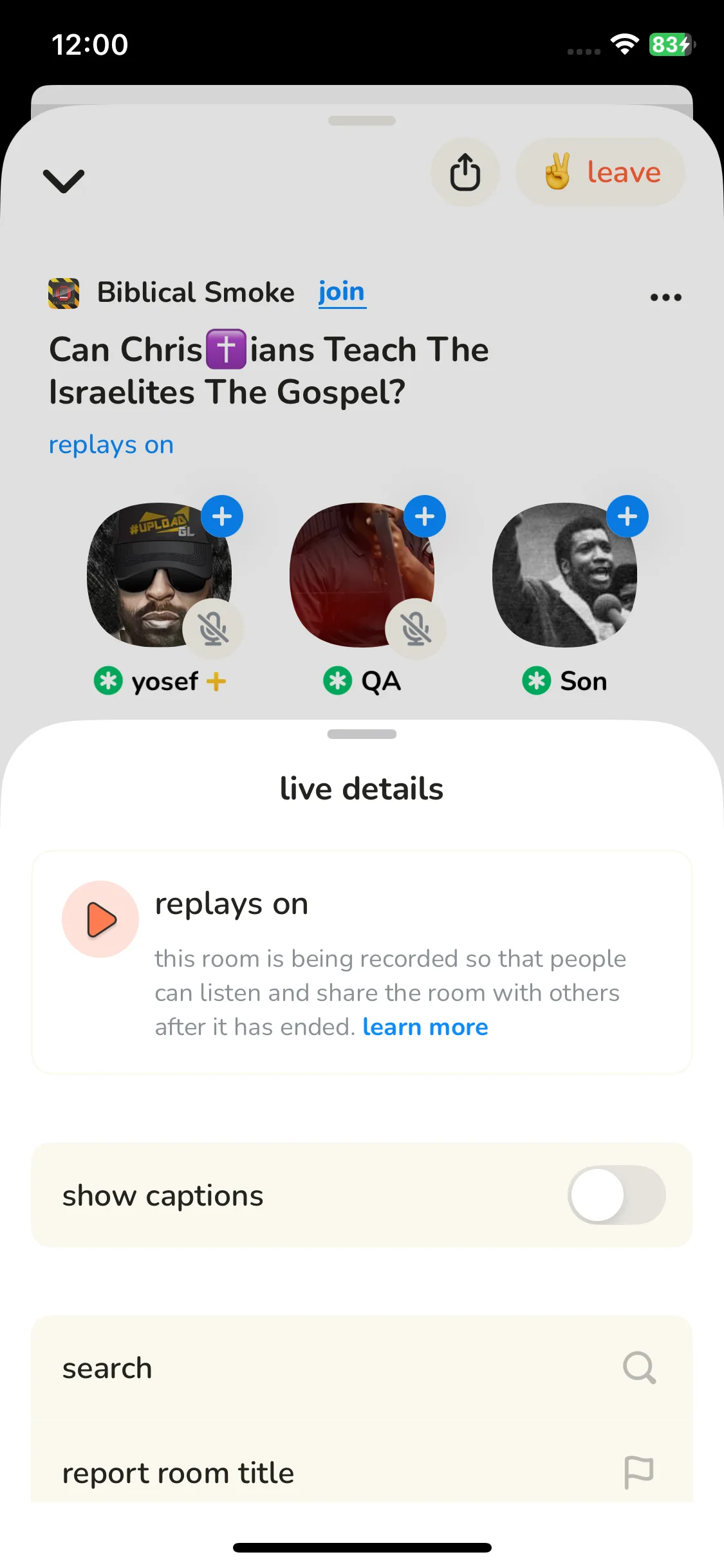Collapse room with down chevron
This screenshot has height=1568, width=724.
tap(64, 181)
